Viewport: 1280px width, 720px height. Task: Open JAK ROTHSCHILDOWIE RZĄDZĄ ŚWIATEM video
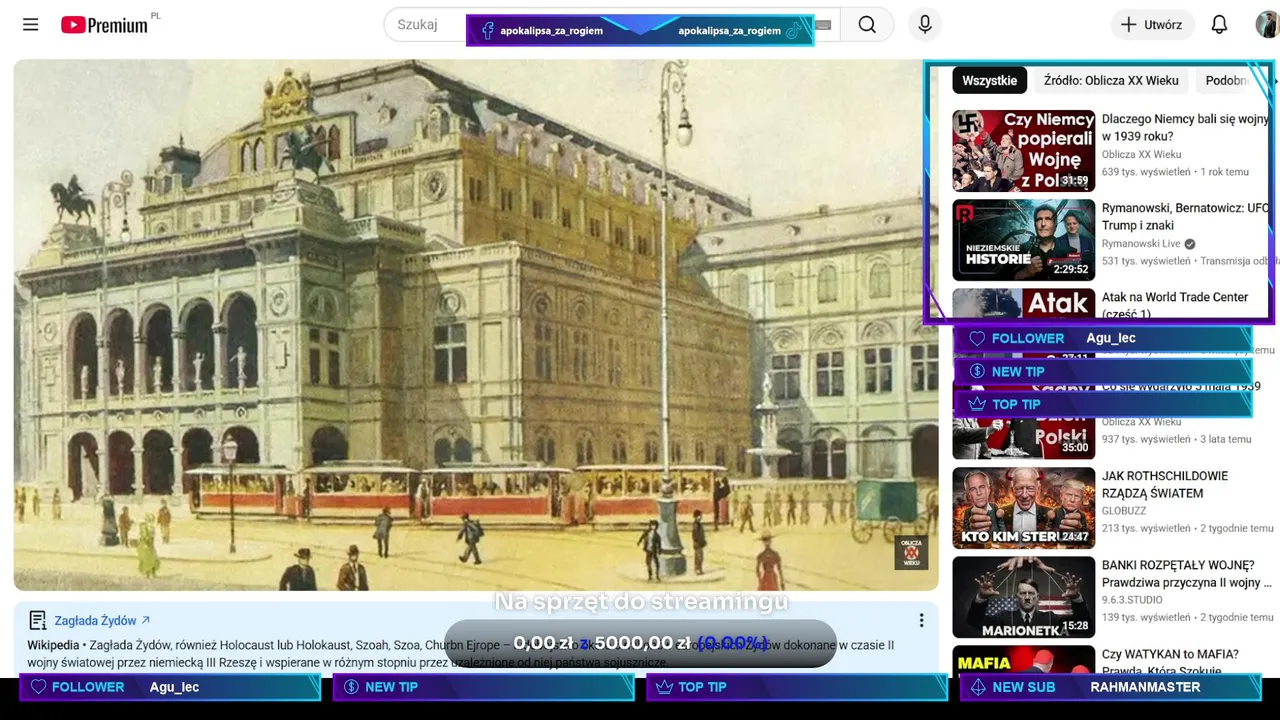click(x=1165, y=485)
